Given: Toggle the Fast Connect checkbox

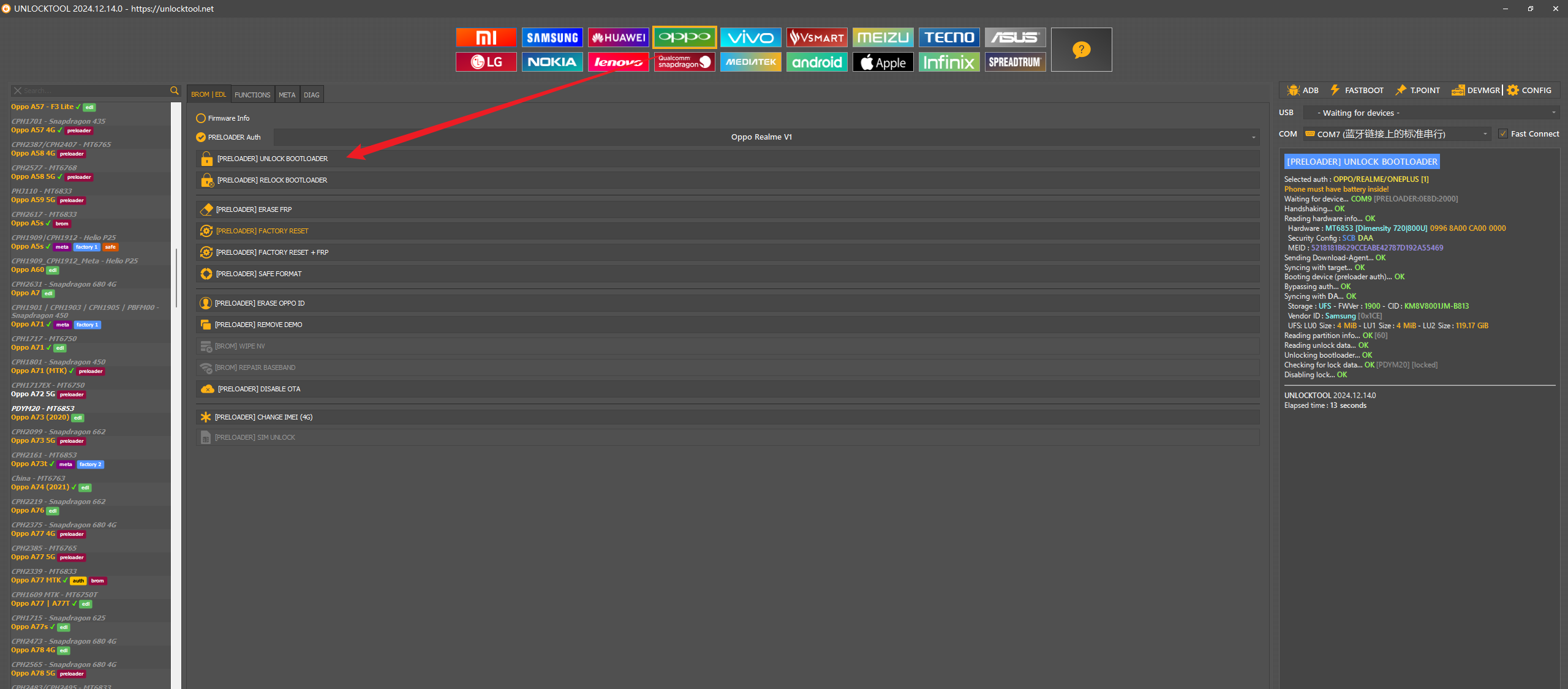Looking at the screenshot, I should point(1503,134).
